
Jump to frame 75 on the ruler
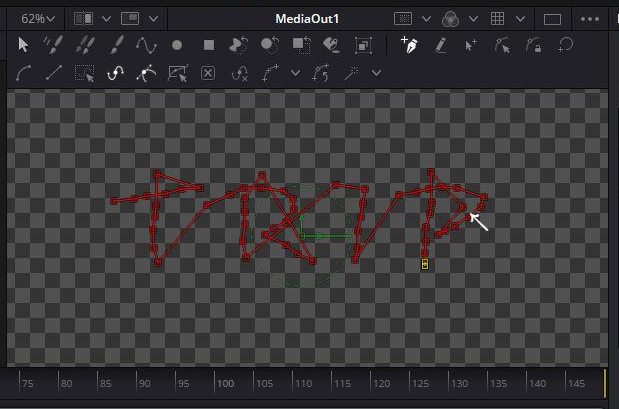tap(28, 383)
